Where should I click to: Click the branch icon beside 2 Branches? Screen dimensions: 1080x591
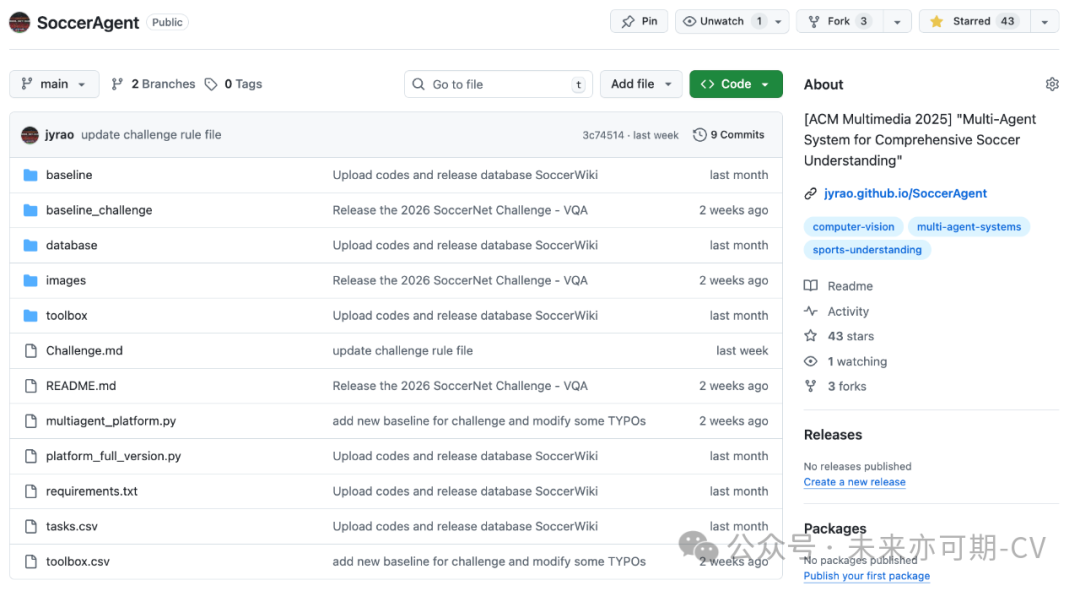(x=117, y=84)
